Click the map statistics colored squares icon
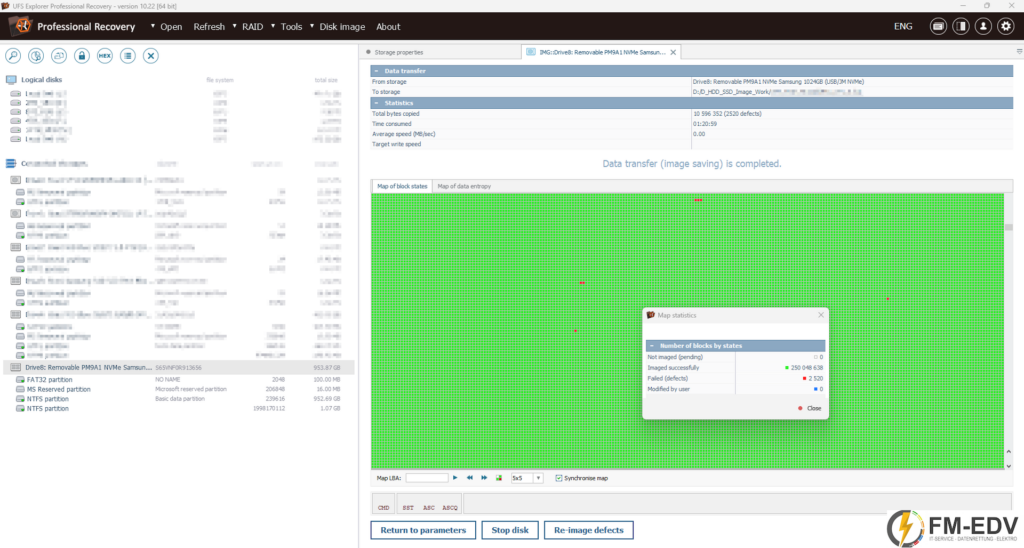 [499, 478]
